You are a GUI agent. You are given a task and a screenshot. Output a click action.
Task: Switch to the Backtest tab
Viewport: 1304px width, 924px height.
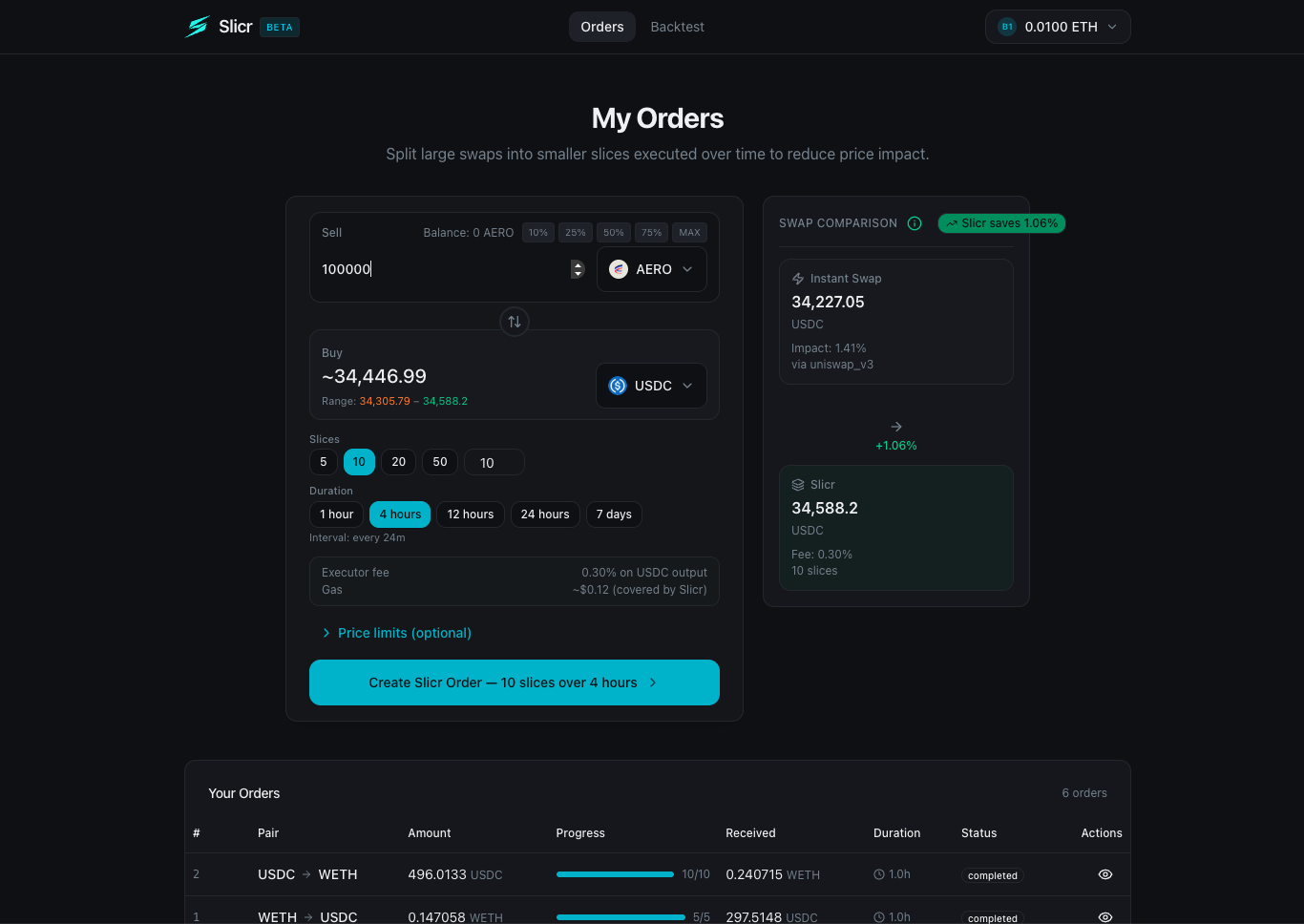[678, 27]
